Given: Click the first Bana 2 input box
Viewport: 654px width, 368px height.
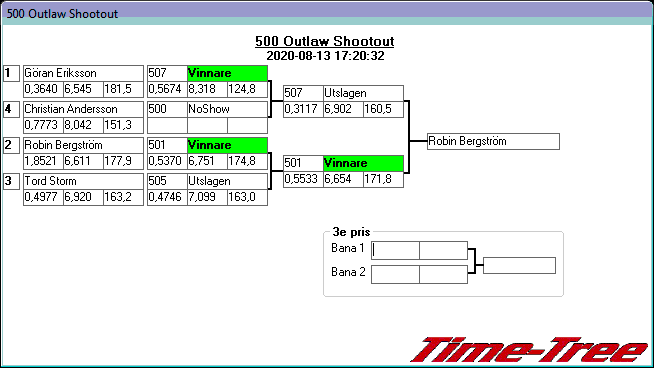Looking at the screenshot, I should click(x=395, y=275).
